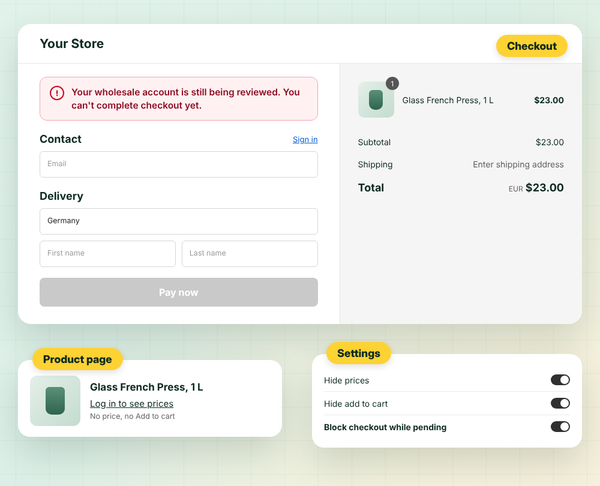This screenshot has height=486, width=600.
Task: Click the red alert icon in warning banner
Action: (x=57, y=93)
